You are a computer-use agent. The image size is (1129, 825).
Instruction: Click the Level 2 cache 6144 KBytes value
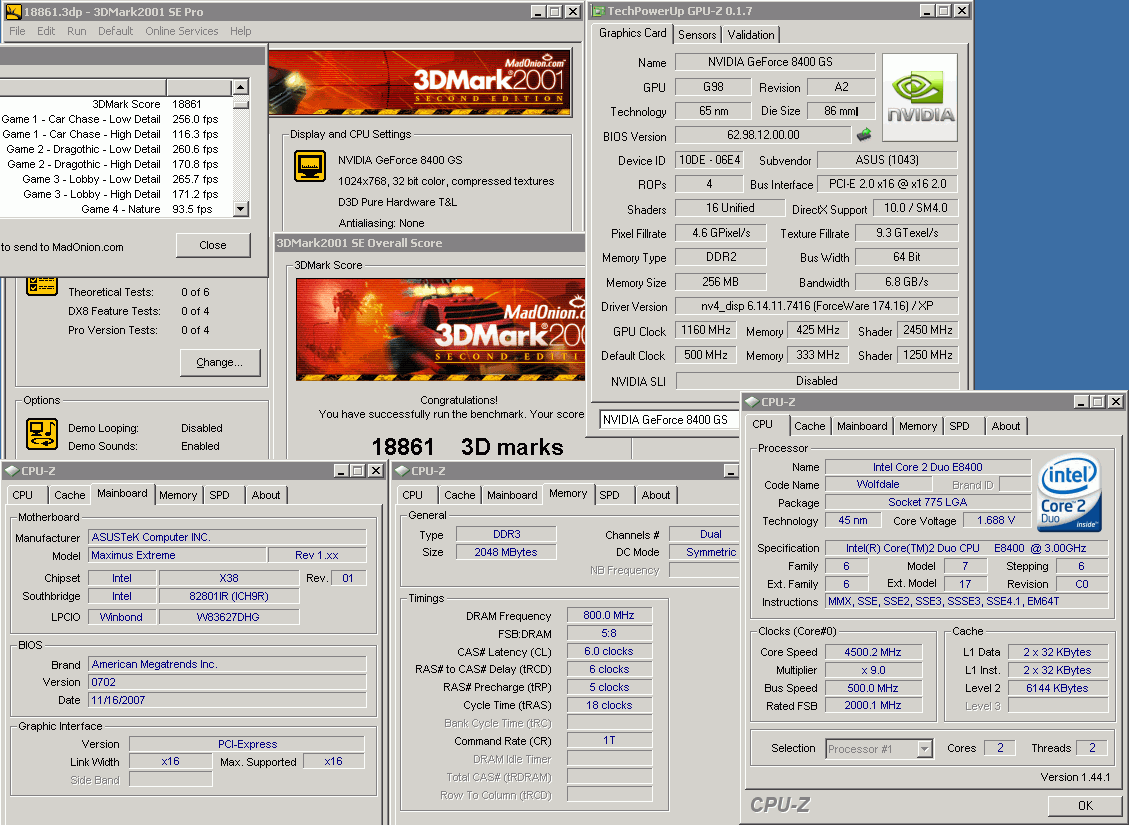pos(1057,688)
